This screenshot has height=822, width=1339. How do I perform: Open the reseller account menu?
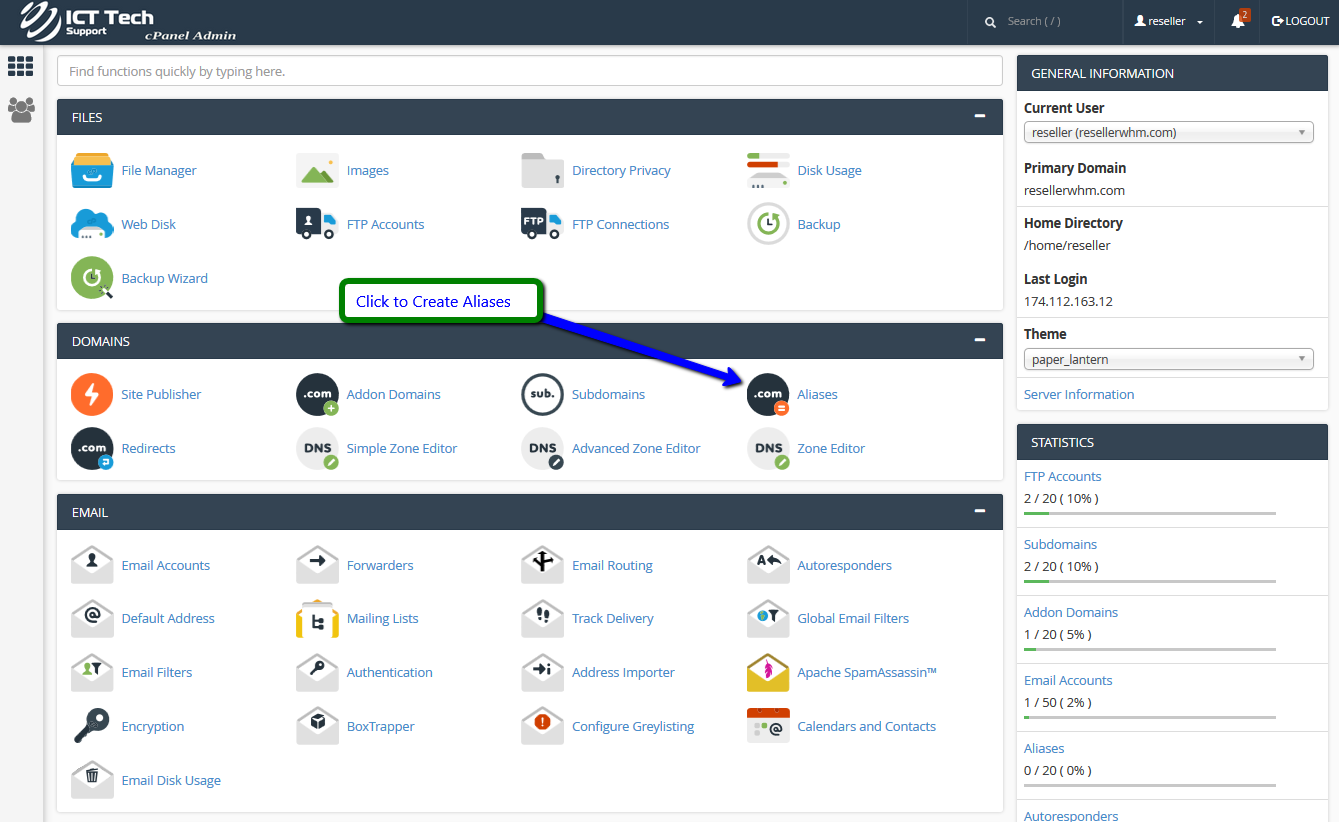coord(1168,21)
